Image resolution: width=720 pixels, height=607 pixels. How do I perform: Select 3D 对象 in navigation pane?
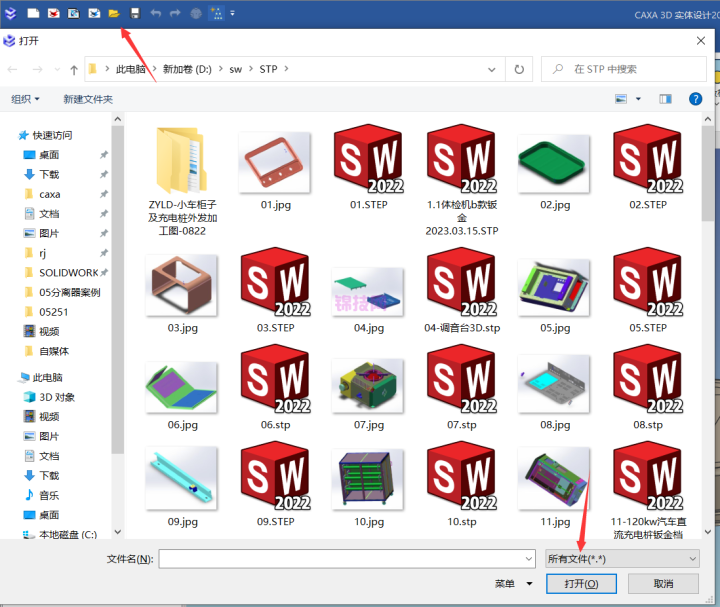click(x=56, y=397)
